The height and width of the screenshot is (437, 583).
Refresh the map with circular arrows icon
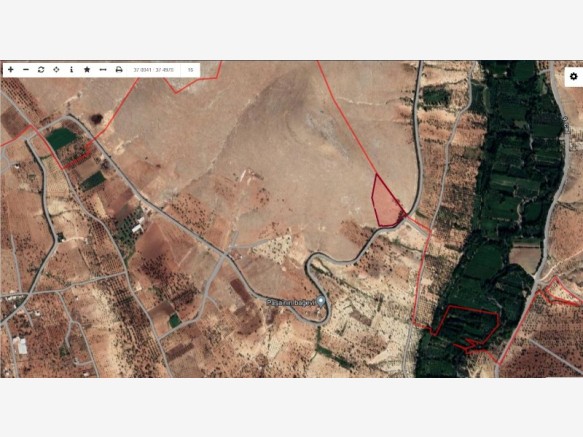(41, 70)
